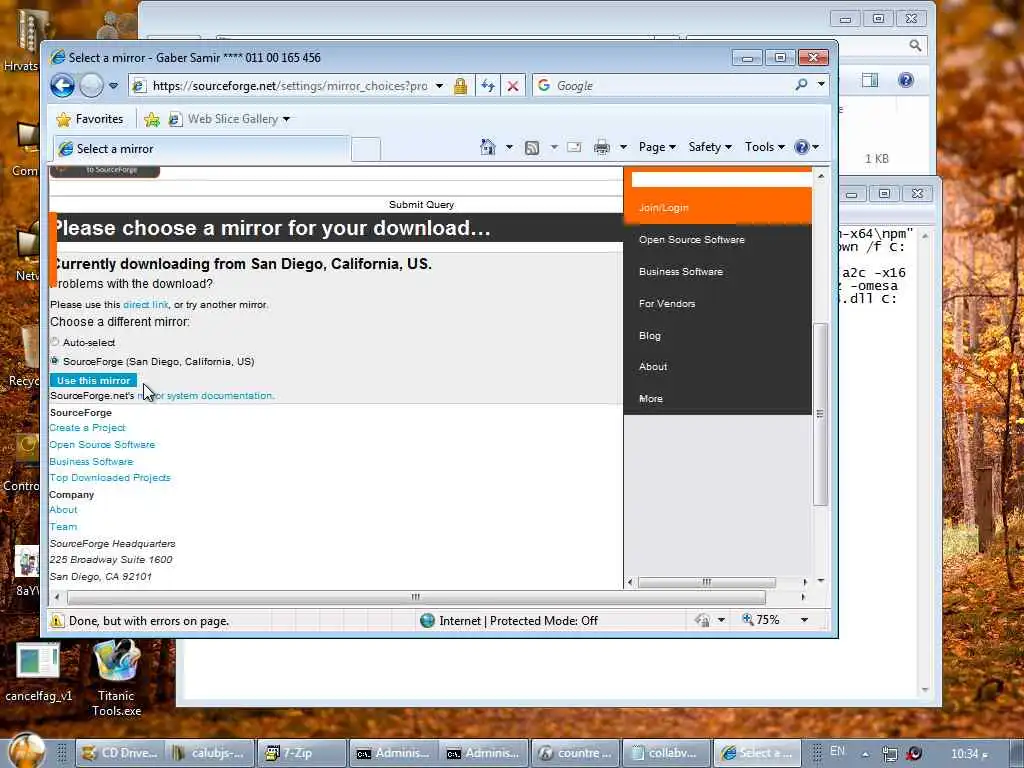Show hidden tray icons arrow
The image size is (1024, 768).
[865, 754]
